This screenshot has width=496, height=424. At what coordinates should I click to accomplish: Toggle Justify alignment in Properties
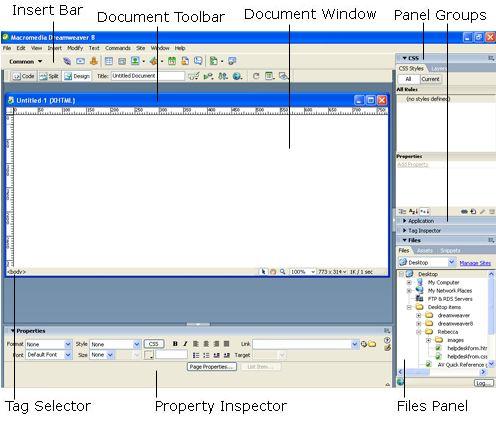pos(227,344)
